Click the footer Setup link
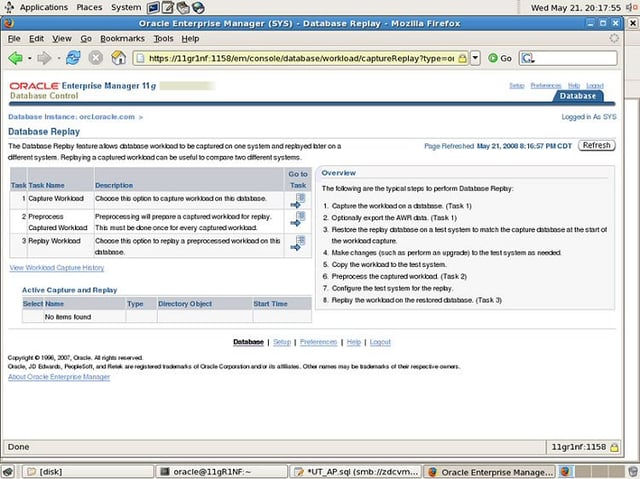 click(x=282, y=342)
